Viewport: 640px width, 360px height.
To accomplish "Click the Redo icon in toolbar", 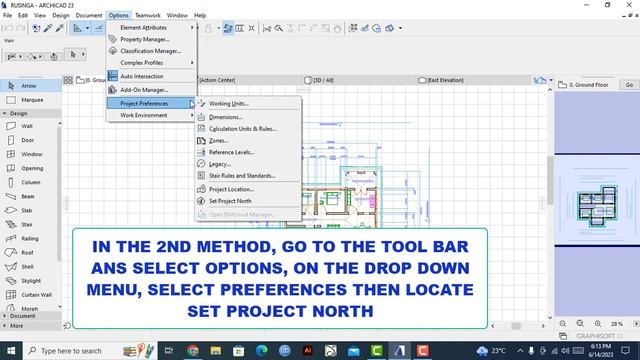I will (x=20, y=28).
